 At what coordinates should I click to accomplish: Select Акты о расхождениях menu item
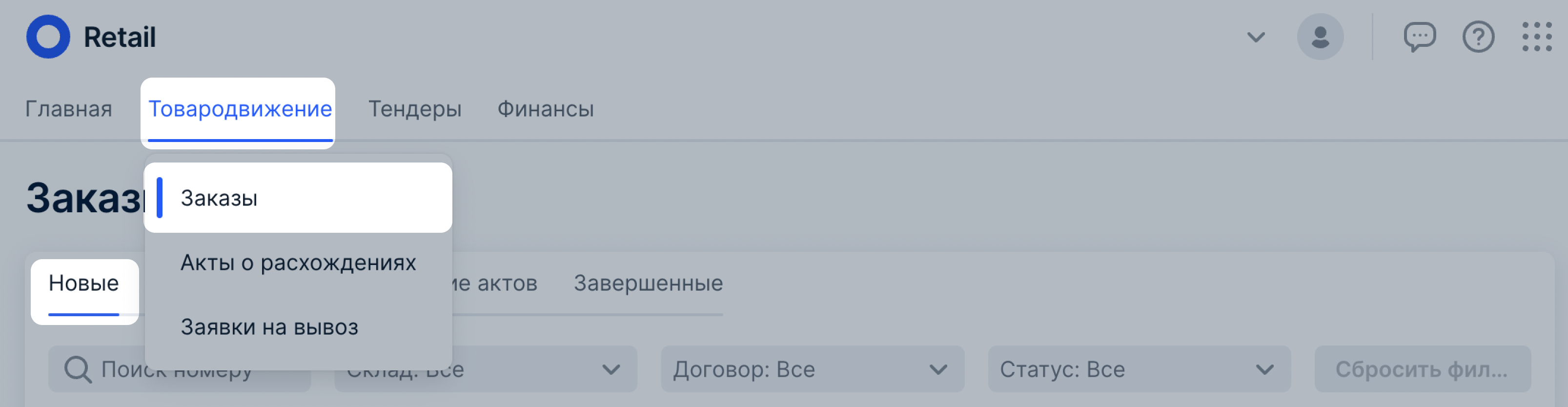[x=298, y=262]
